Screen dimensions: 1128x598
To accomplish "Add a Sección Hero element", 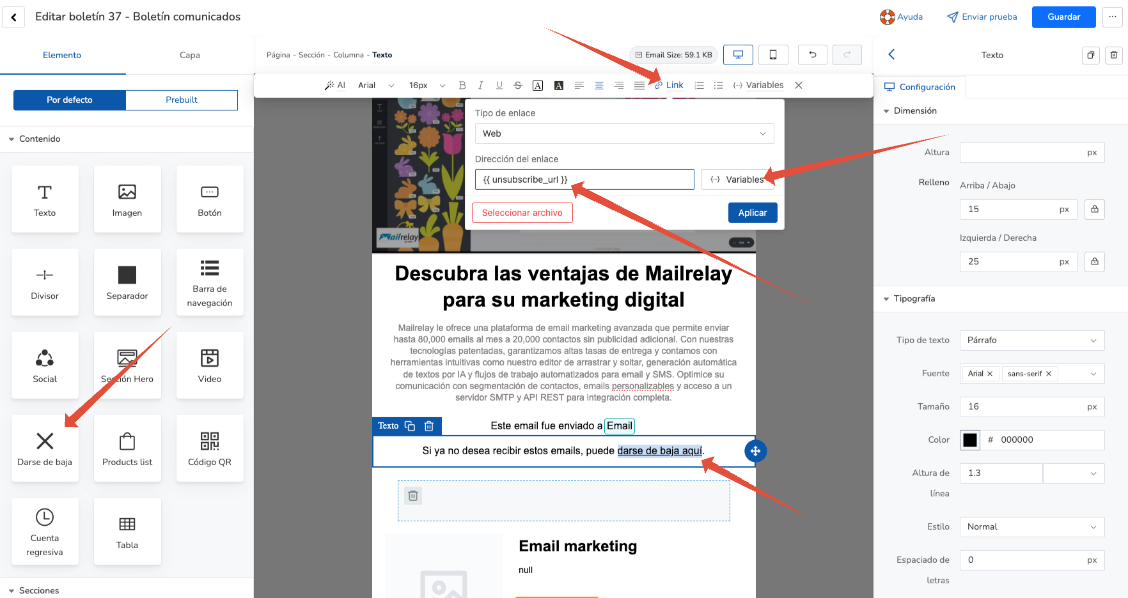I will pos(127,366).
